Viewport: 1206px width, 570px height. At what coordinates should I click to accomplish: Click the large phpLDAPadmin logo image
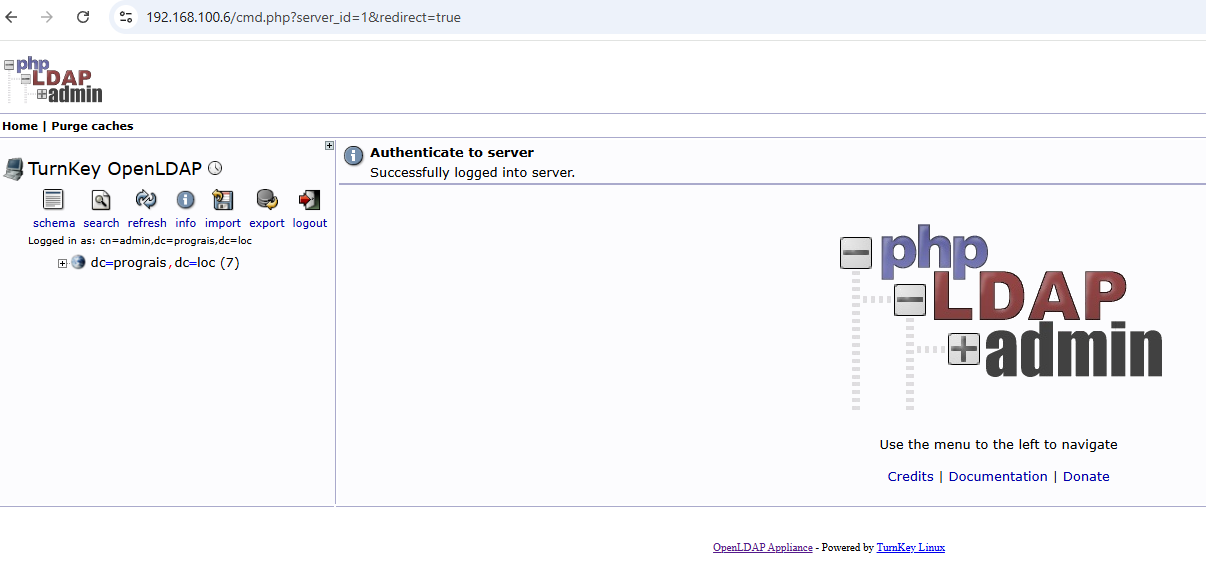[1001, 320]
